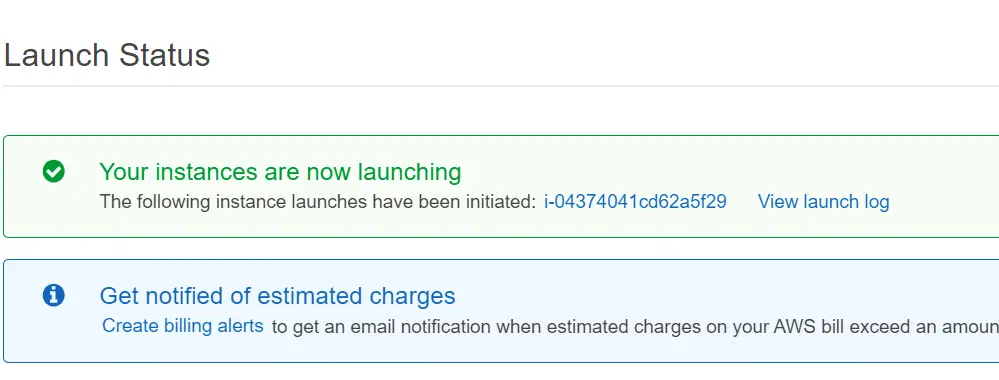Click 'The following instance launches have been initiated' text

coord(318,202)
